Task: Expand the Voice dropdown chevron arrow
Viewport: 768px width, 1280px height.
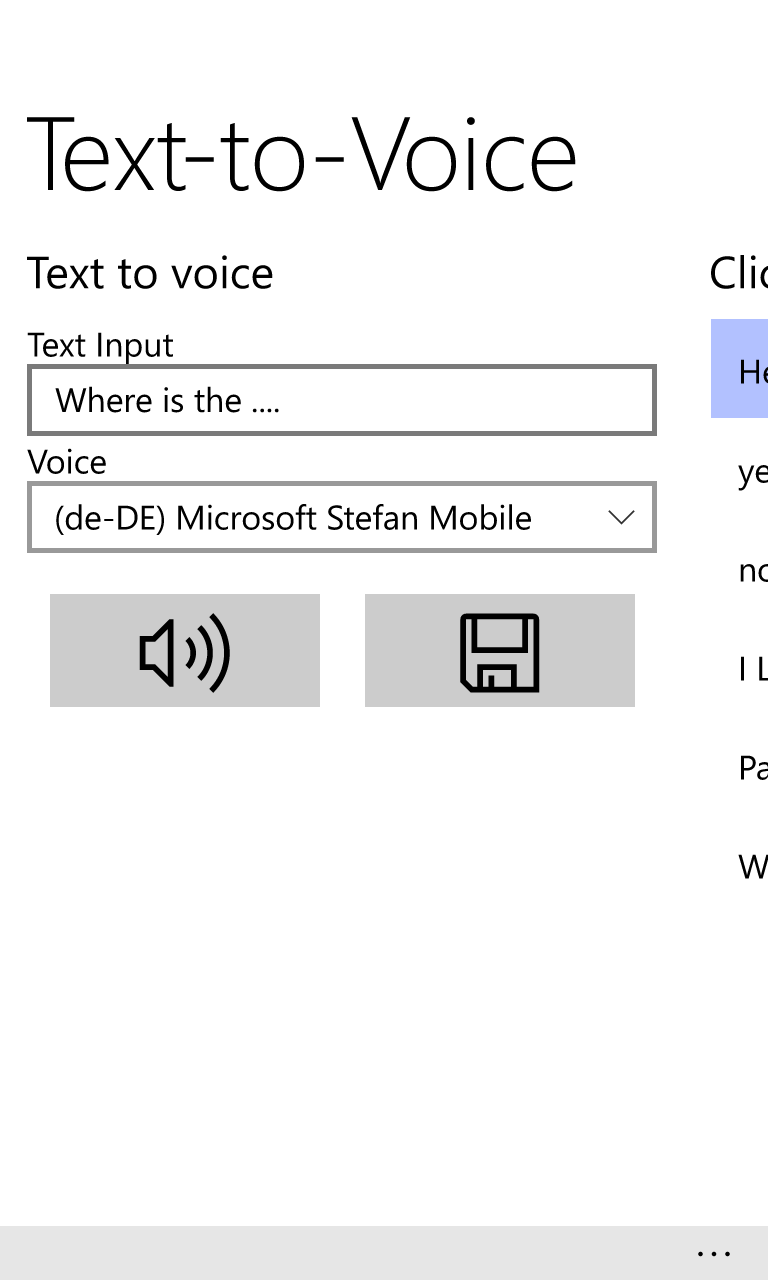Action: click(621, 518)
